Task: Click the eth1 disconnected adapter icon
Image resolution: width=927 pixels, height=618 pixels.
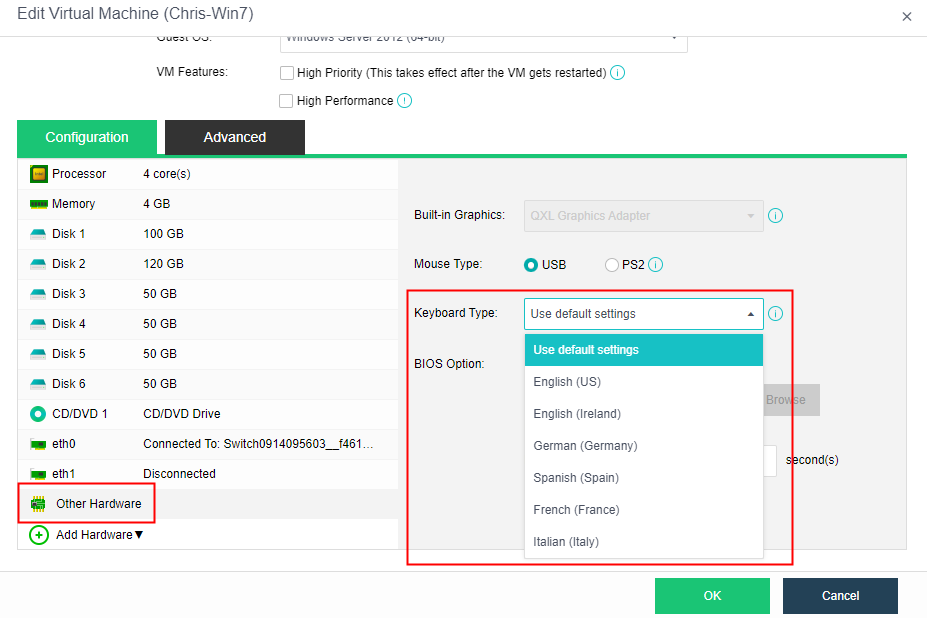Action: tap(37, 473)
